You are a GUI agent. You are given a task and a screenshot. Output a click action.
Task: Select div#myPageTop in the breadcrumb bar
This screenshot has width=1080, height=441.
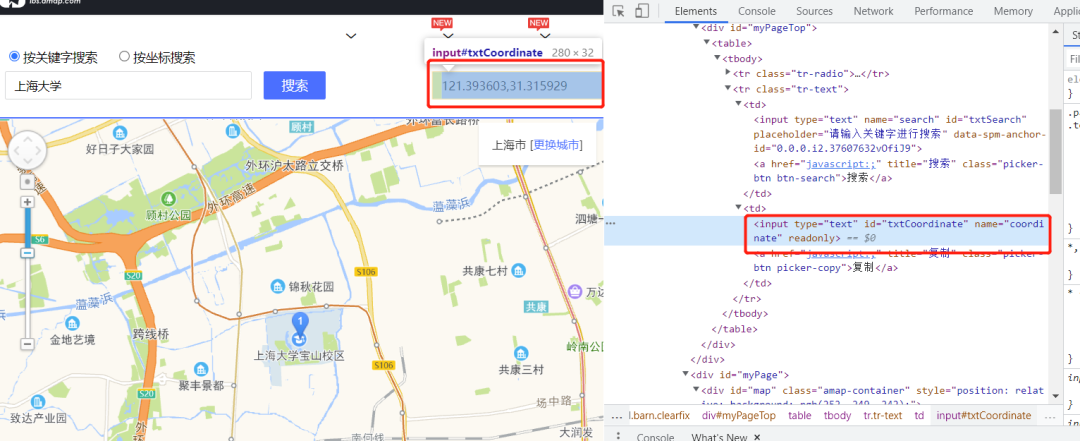pyautogui.click(x=738, y=416)
